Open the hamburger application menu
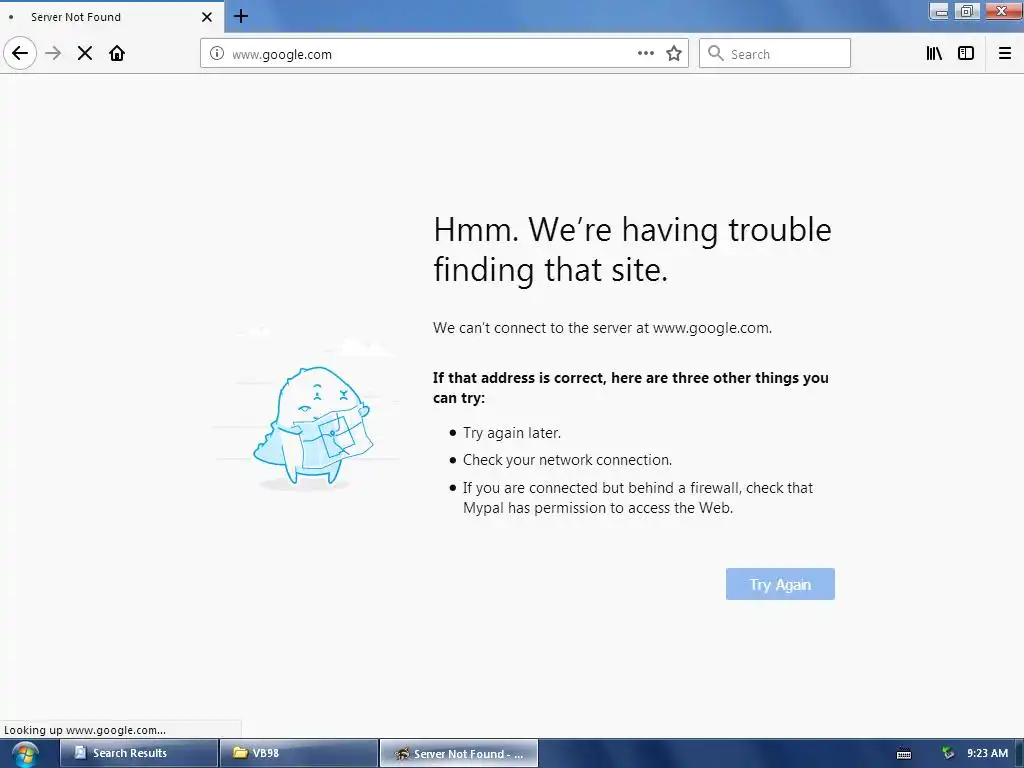This screenshot has height=768, width=1024. (x=1005, y=54)
